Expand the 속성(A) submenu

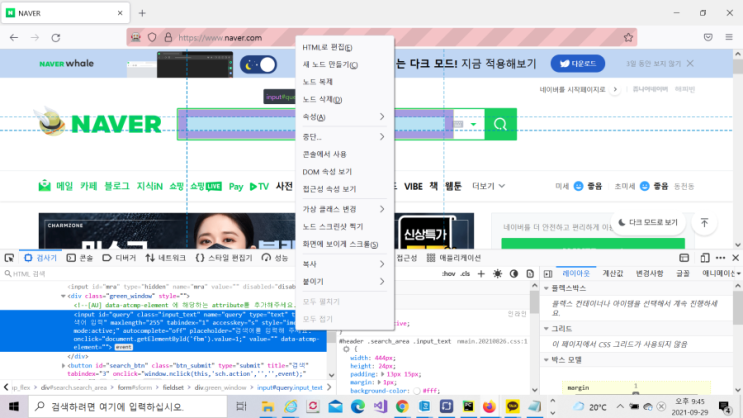(344, 117)
